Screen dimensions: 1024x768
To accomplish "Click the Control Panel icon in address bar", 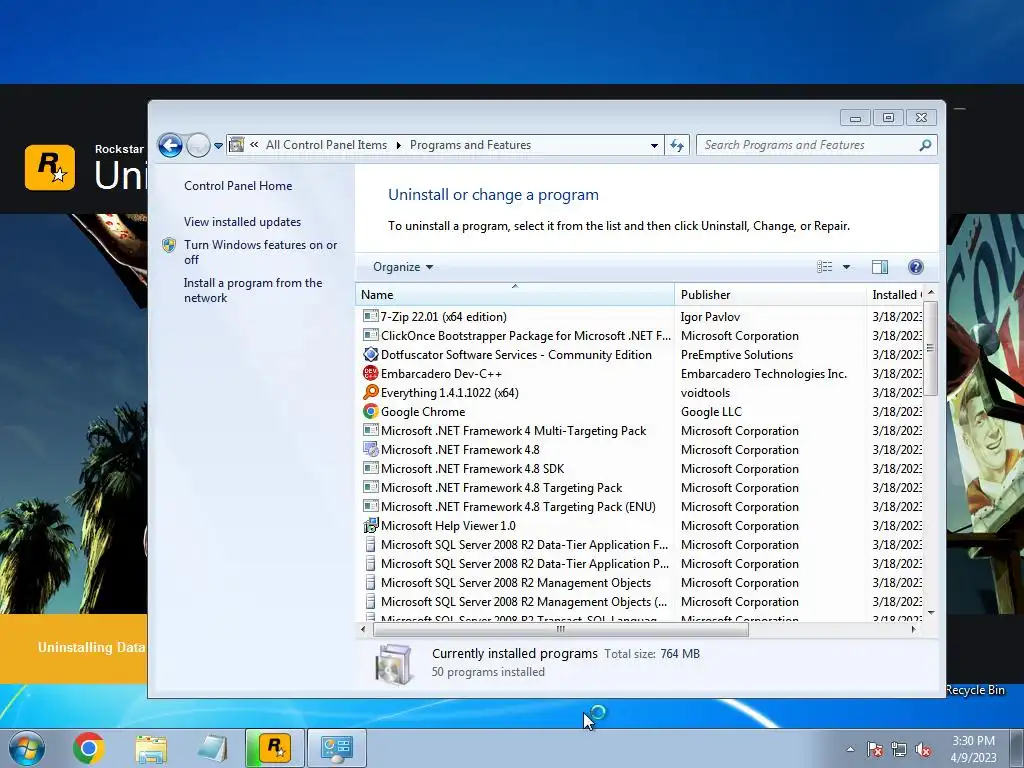I will coord(236,145).
